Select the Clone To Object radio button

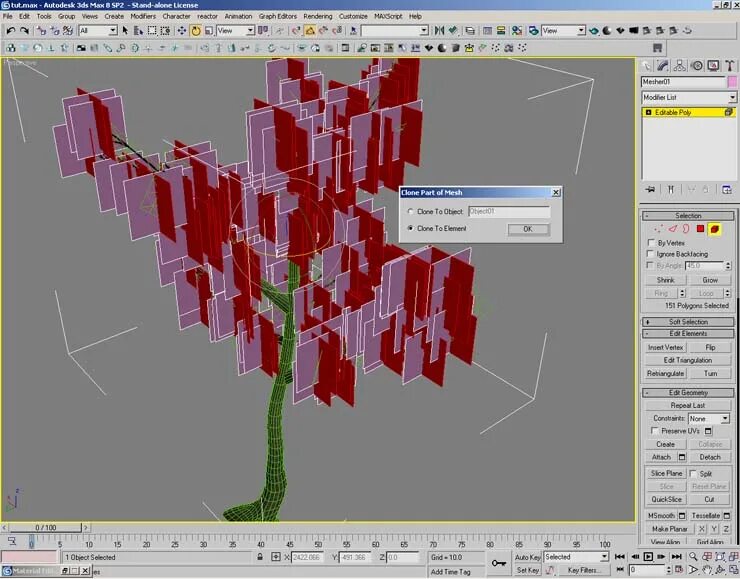411,212
